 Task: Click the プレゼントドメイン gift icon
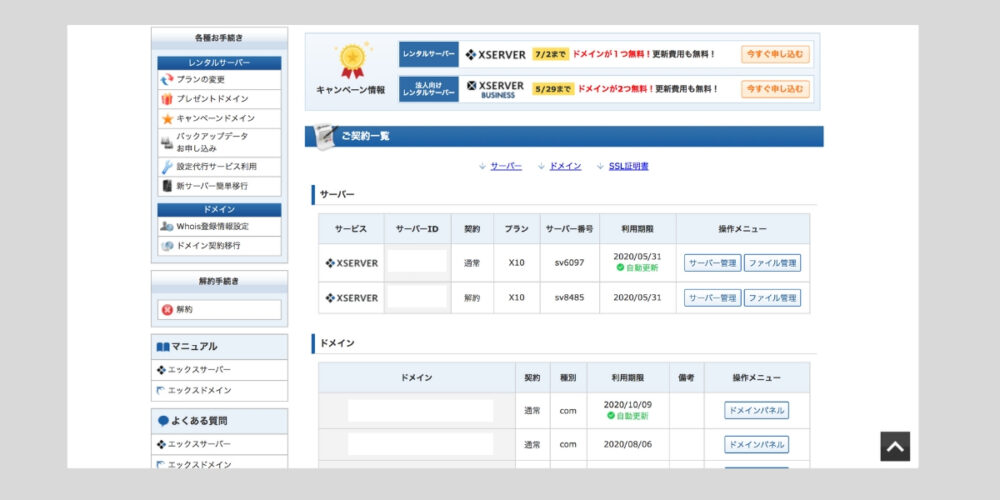coord(167,99)
